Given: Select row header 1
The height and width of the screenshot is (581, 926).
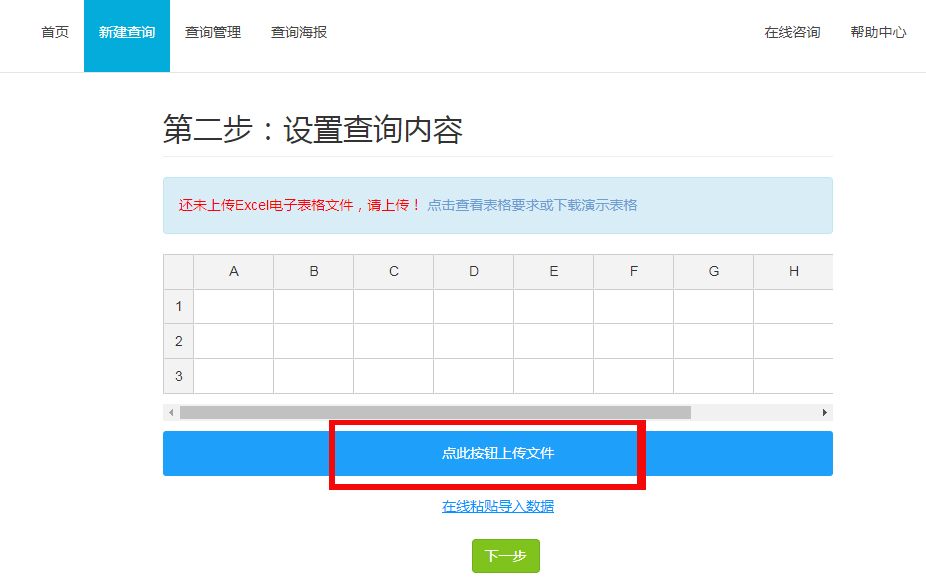Looking at the screenshot, I should (178, 306).
